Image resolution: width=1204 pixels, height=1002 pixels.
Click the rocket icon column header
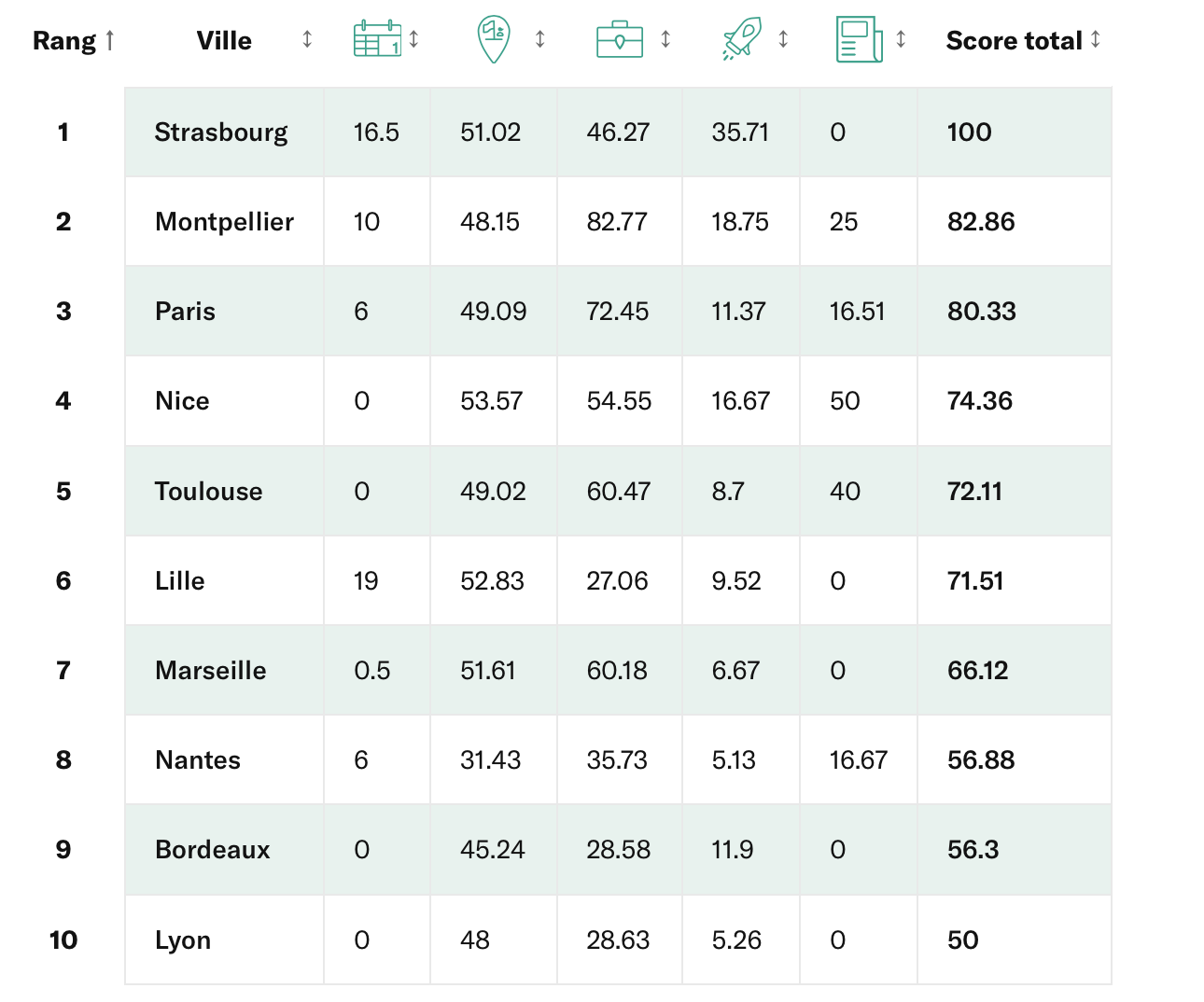(742, 39)
